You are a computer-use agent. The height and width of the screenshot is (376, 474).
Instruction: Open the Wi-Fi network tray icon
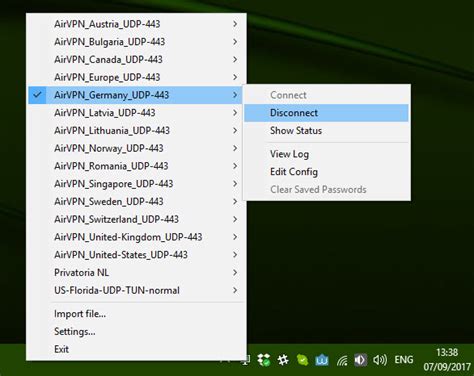coord(342,360)
